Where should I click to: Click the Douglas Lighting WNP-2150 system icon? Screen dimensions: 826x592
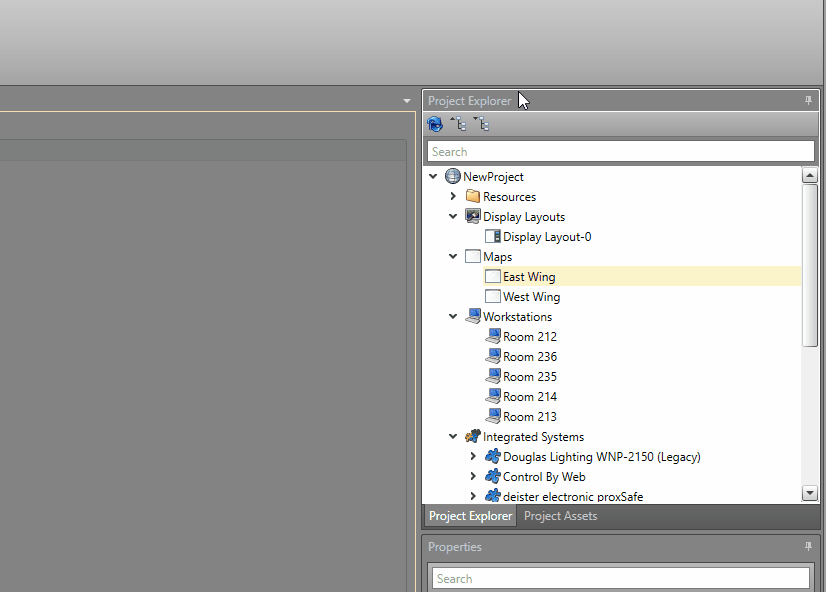[x=492, y=457]
